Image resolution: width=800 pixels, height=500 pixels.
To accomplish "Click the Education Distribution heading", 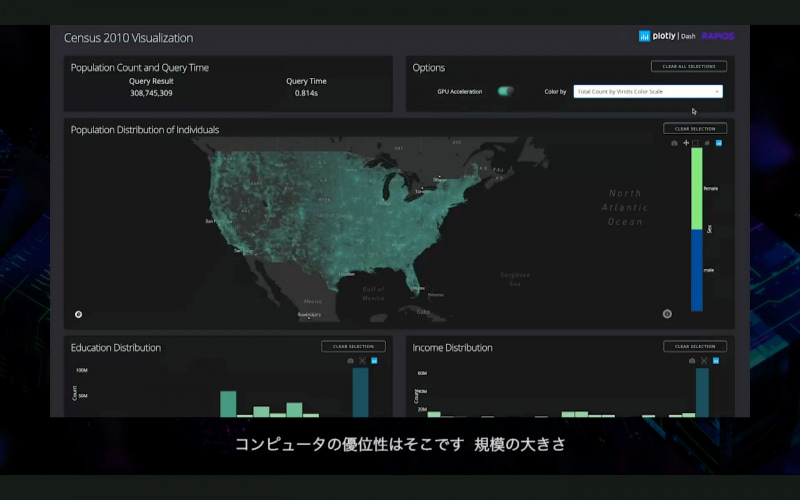I will [x=116, y=347].
